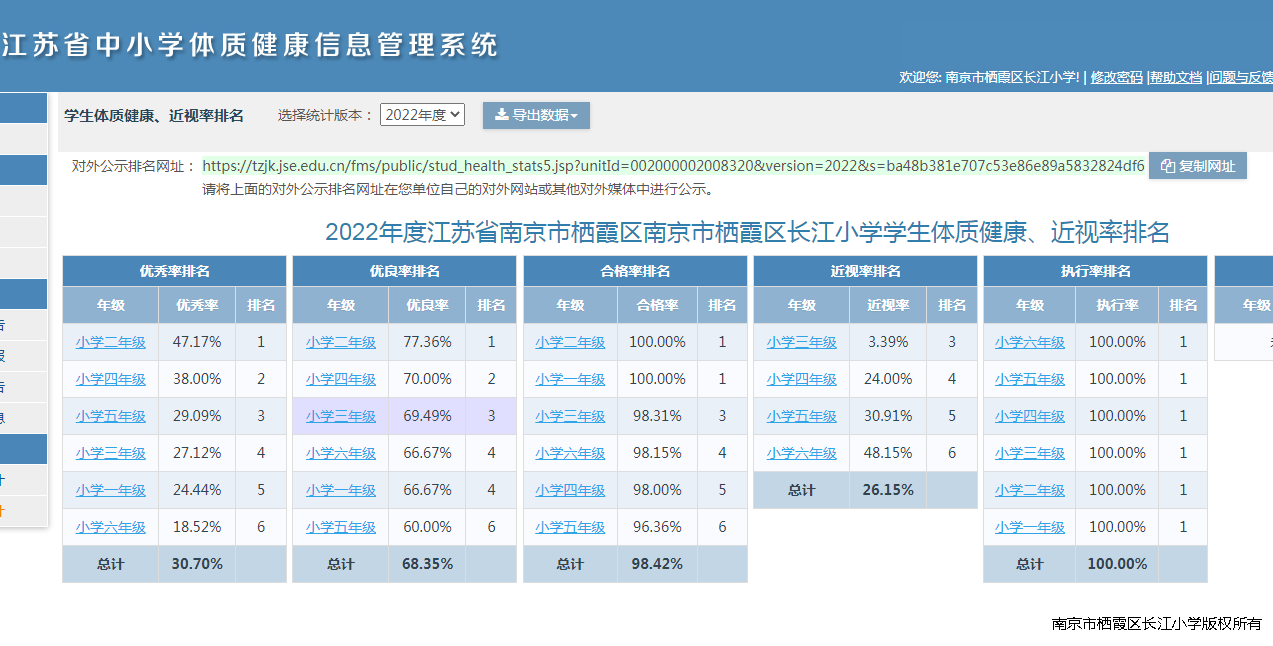This screenshot has width=1273, height=646.
Task: Open 小学四年级 in the 合格率排名 table
Action: 570,490
